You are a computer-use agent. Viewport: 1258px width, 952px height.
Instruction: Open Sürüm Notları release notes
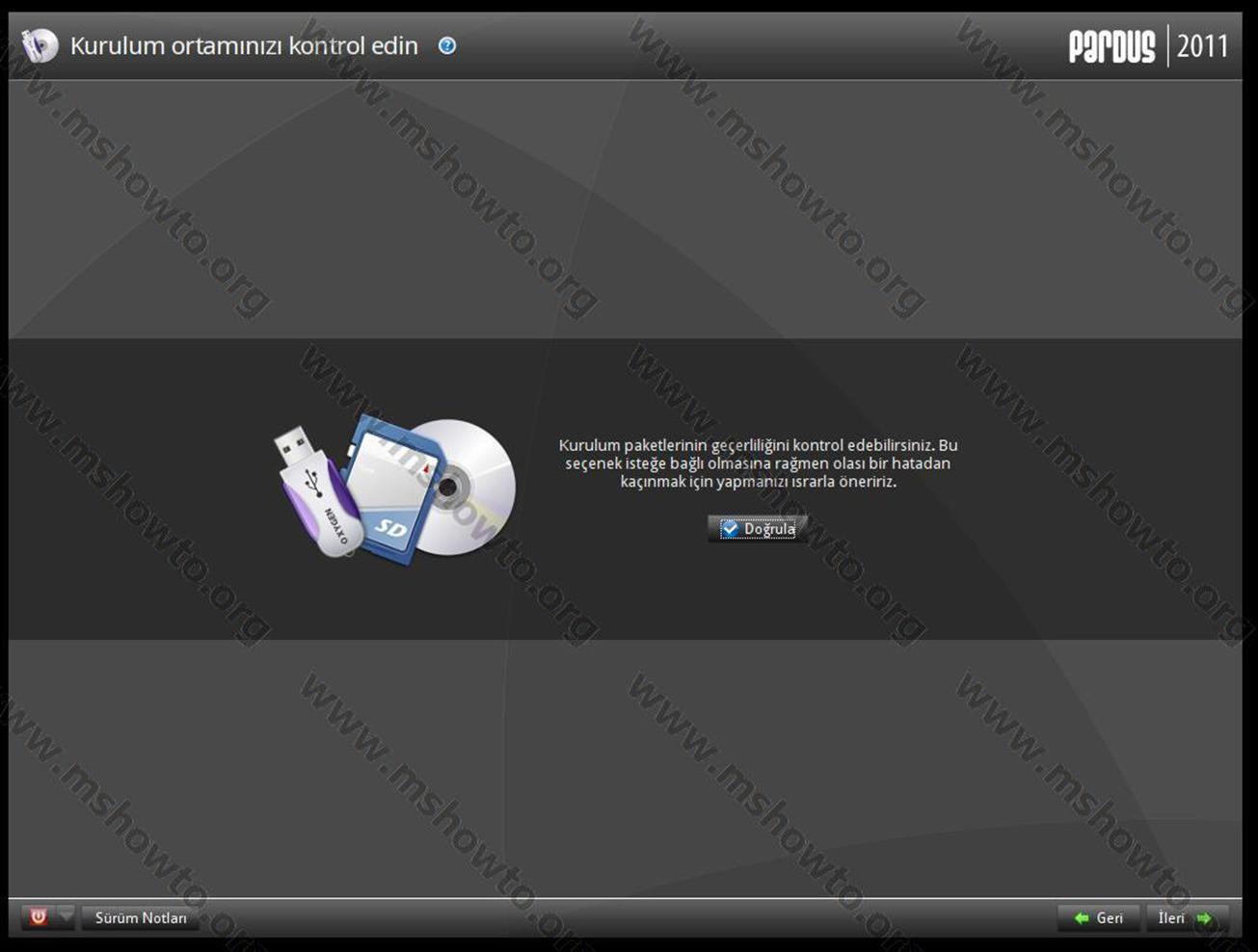point(141,918)
